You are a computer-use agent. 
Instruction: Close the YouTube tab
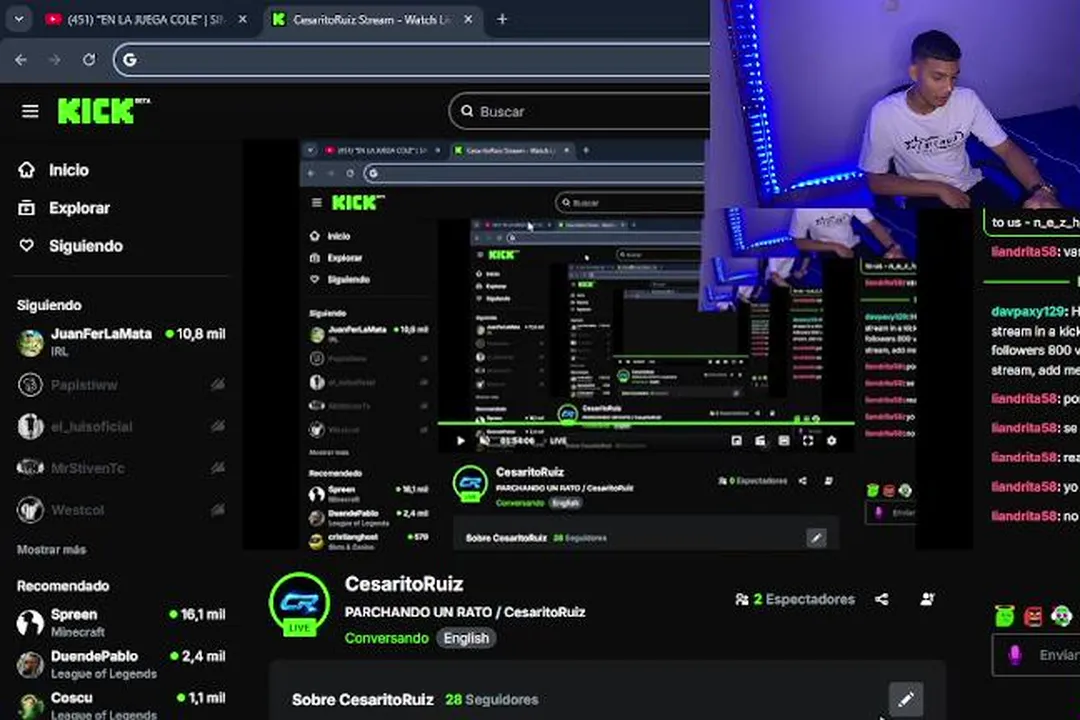pyautogui.click(x=242, y=19)
